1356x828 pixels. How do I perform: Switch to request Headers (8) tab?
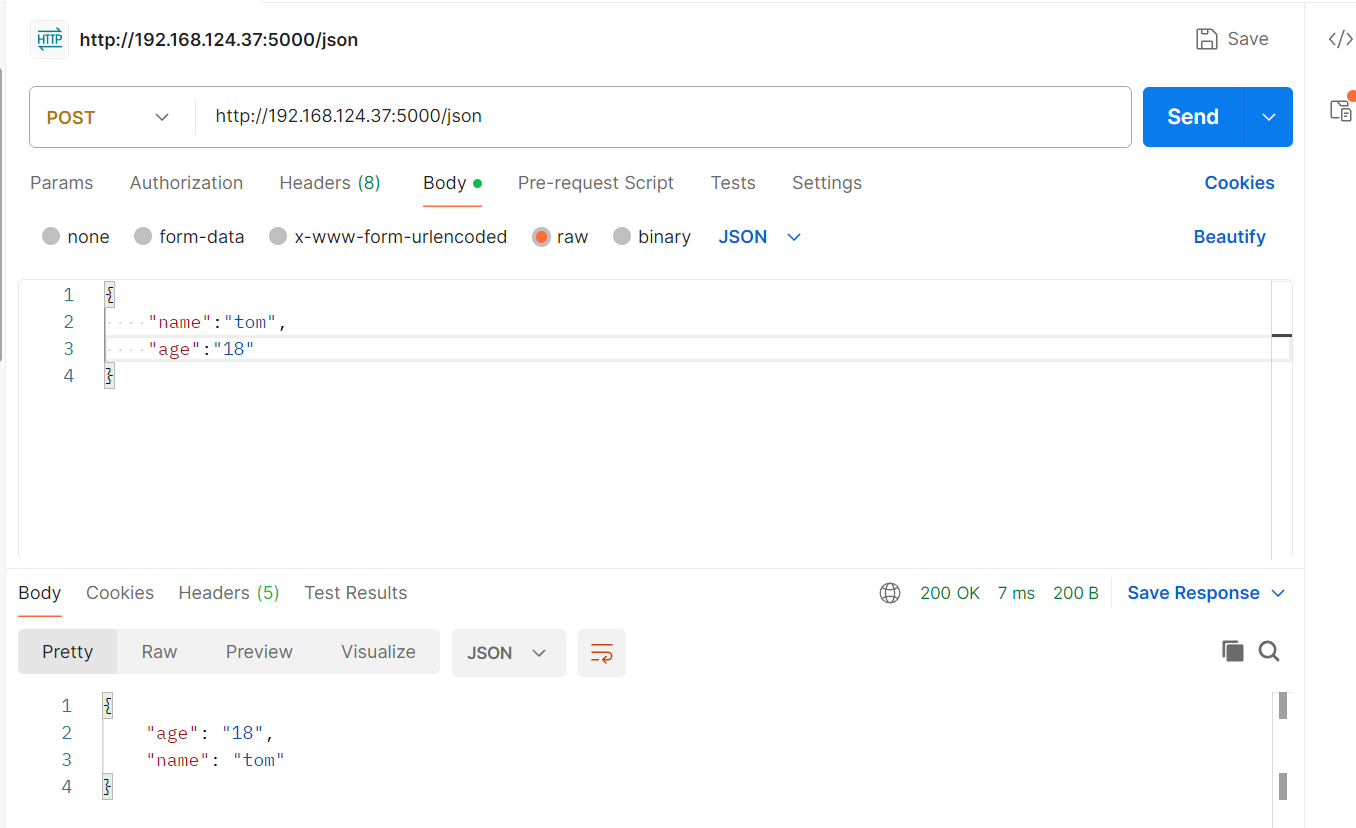tap(330, 183)
